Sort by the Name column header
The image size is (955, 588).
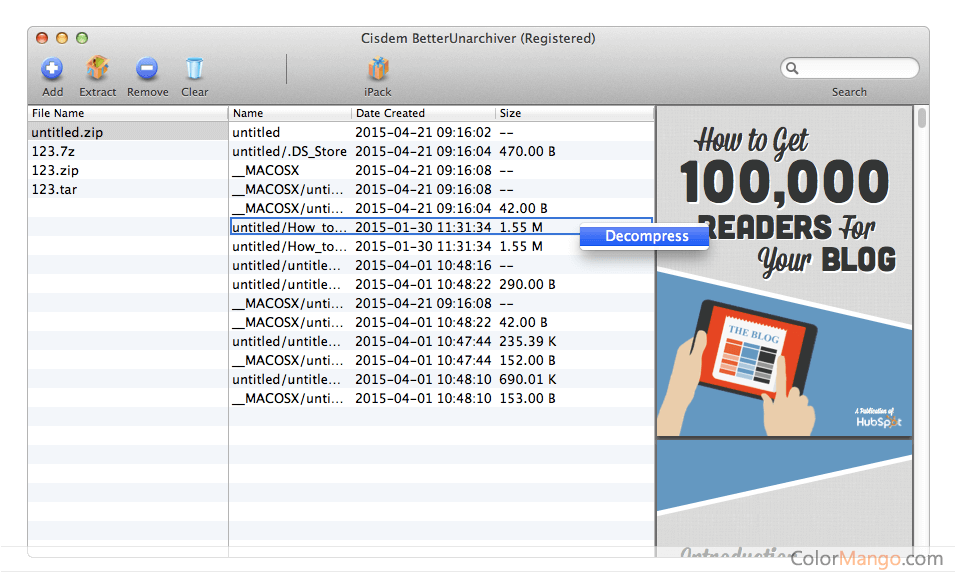[x=290, y=113]
